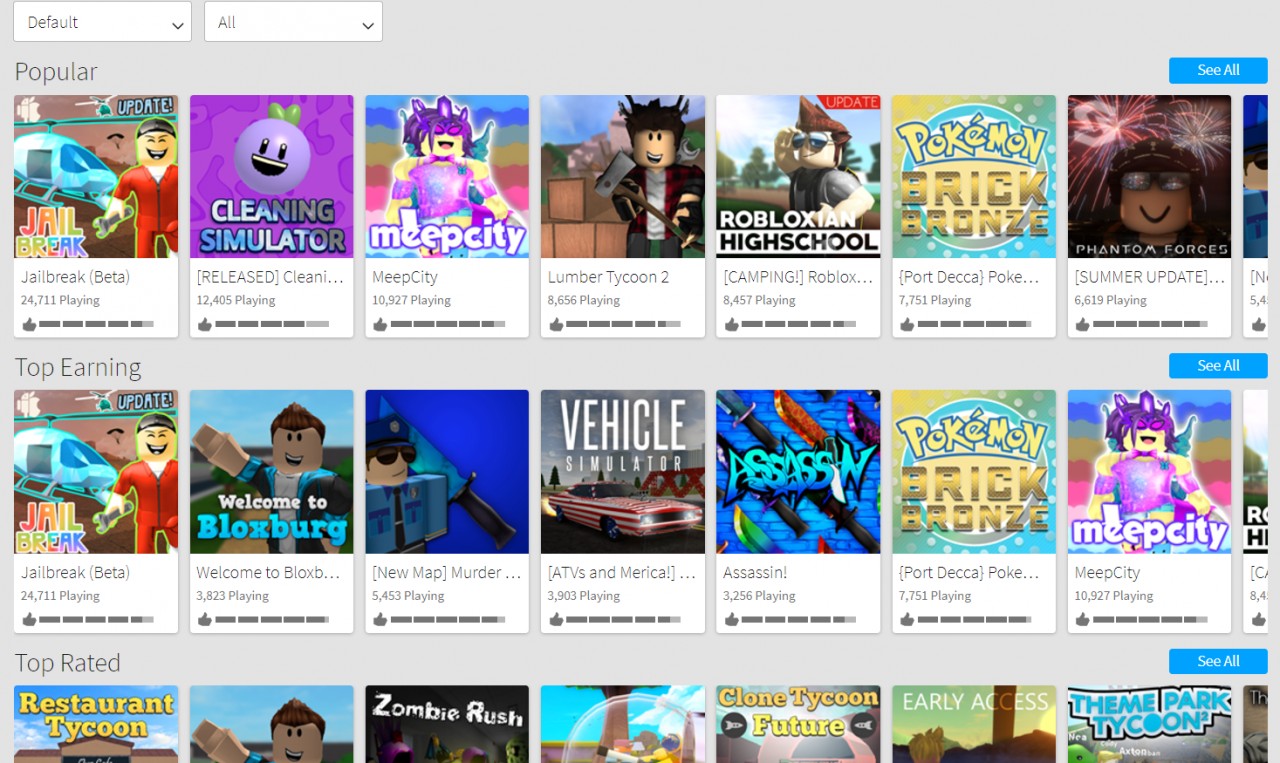Viewport: 1280px width, 763px height.
Task: Click "6,619 Playing" count text
Action: coord(1110,300)
